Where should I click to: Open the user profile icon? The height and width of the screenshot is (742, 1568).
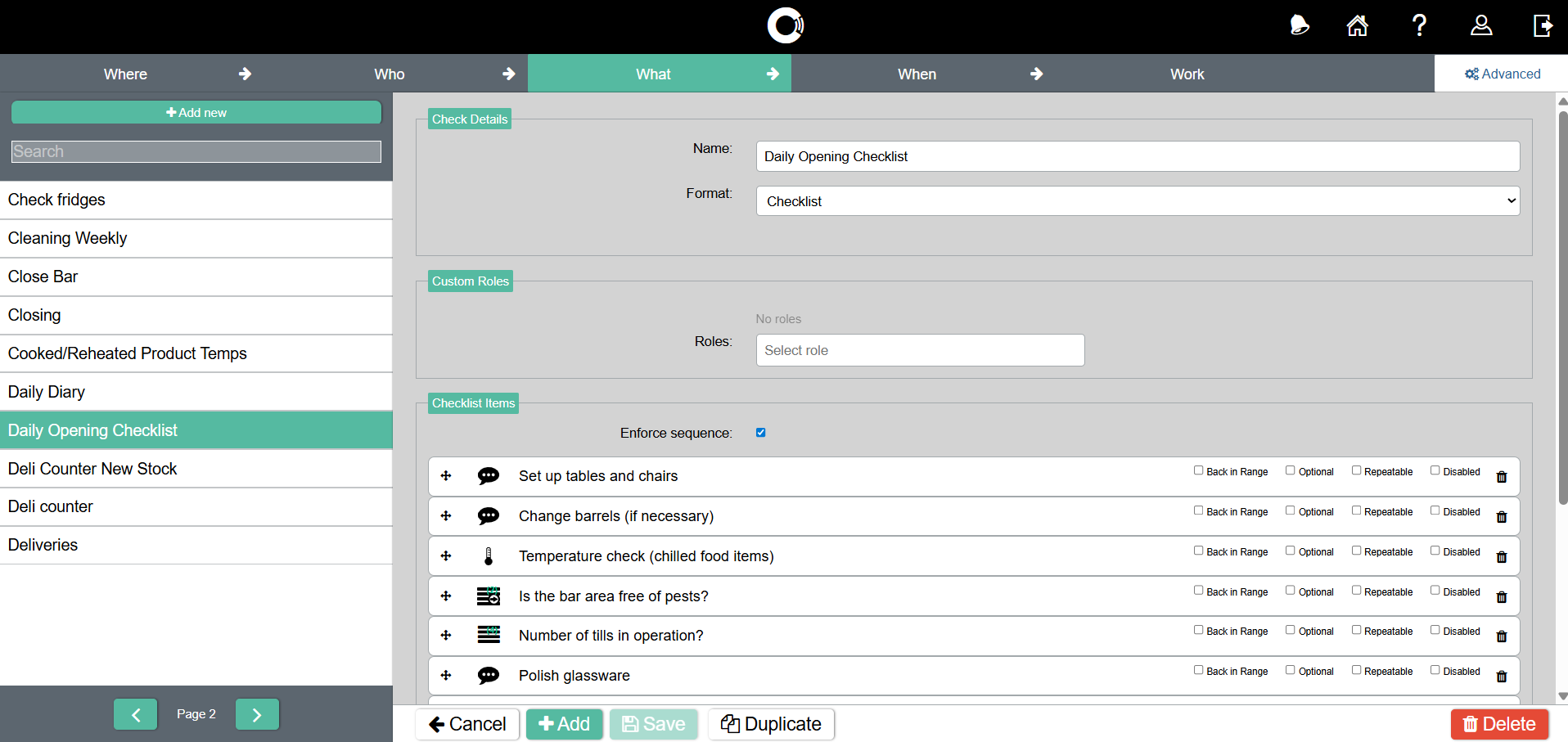click(x=1480, y=26)
